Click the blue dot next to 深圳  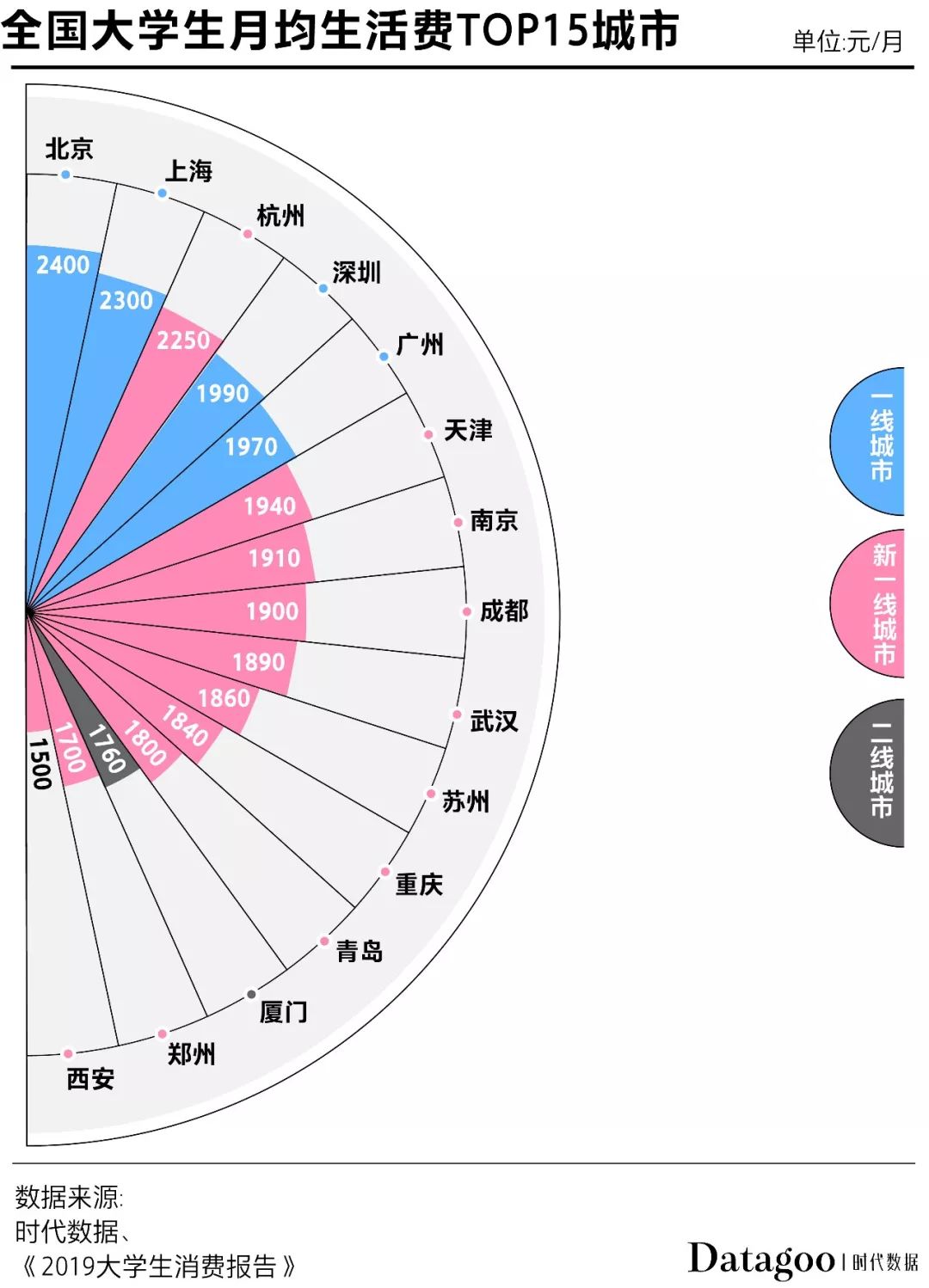[323, 288]
